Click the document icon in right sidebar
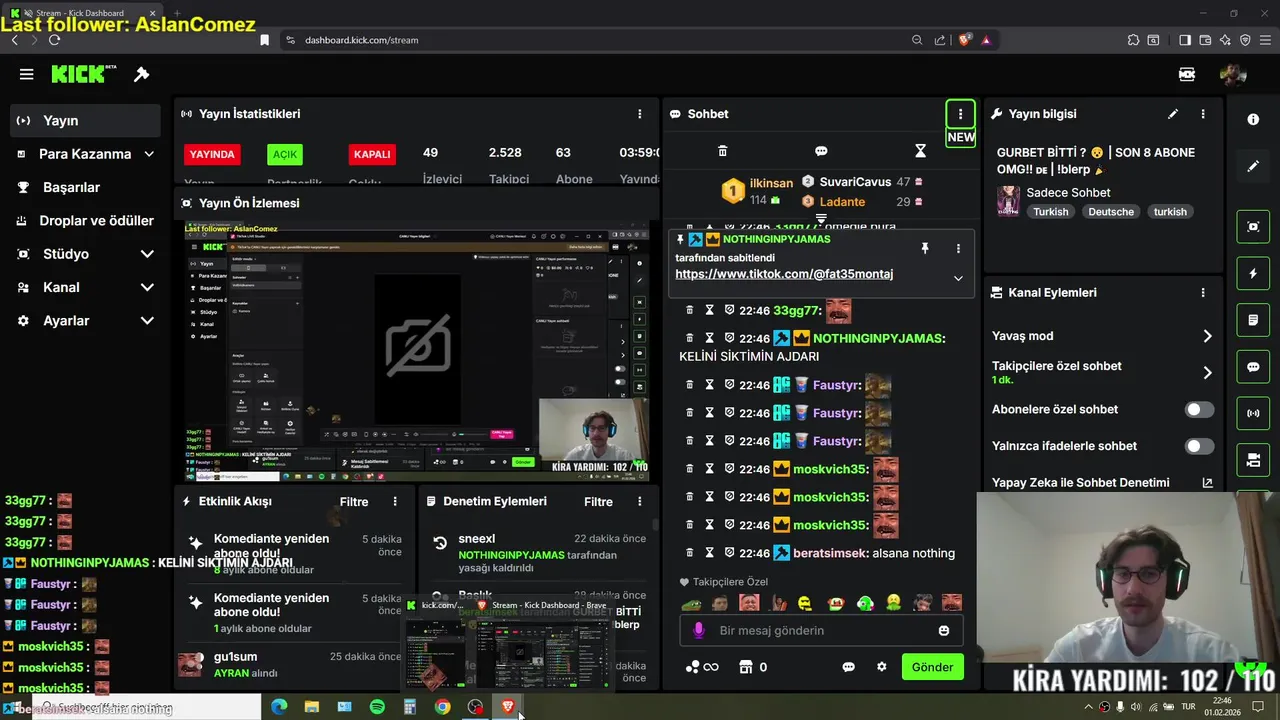The width and height of the screenshot is (1280, 720). coord(1253,320)
